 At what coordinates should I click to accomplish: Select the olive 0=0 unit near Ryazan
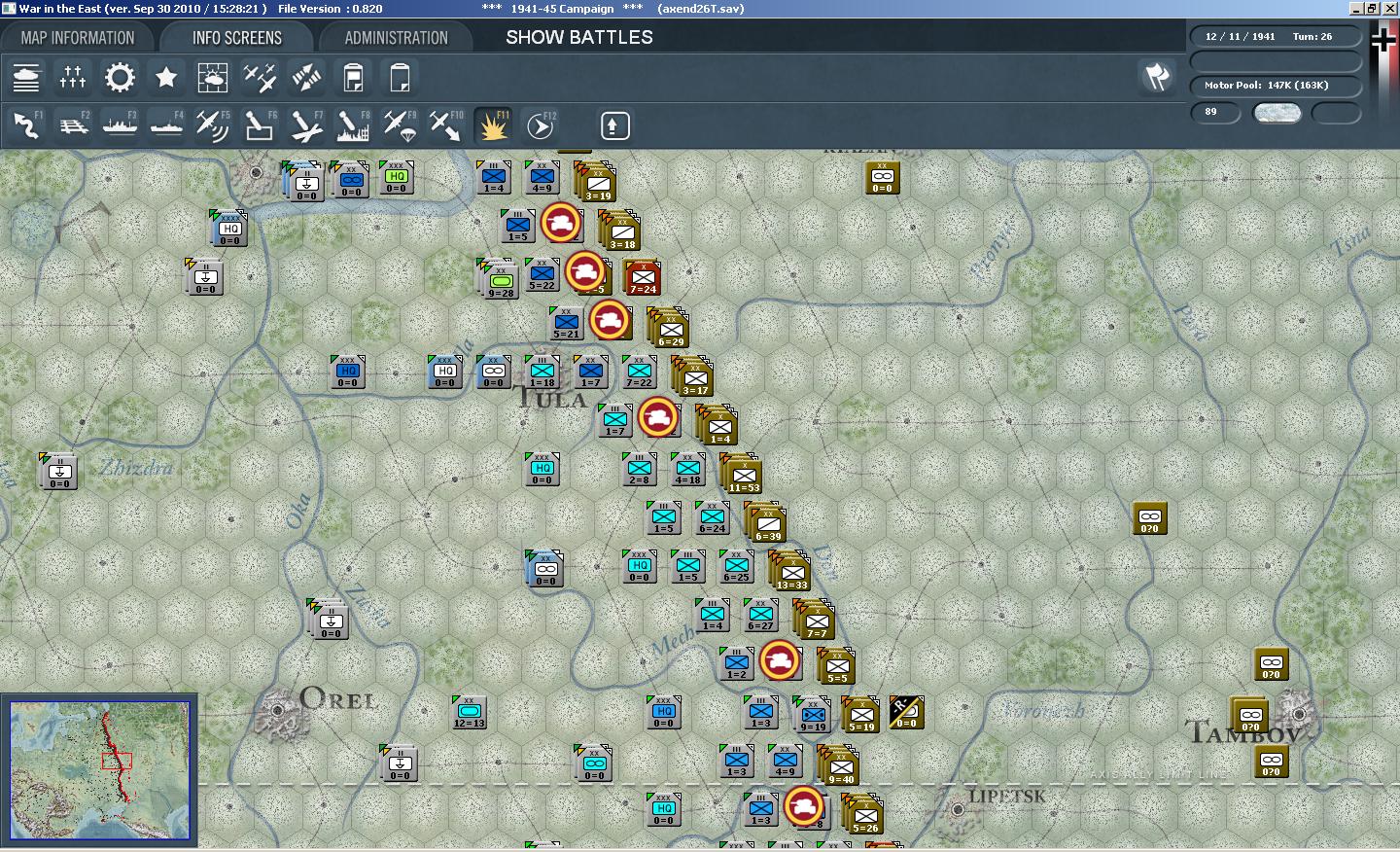click(882, 178)
